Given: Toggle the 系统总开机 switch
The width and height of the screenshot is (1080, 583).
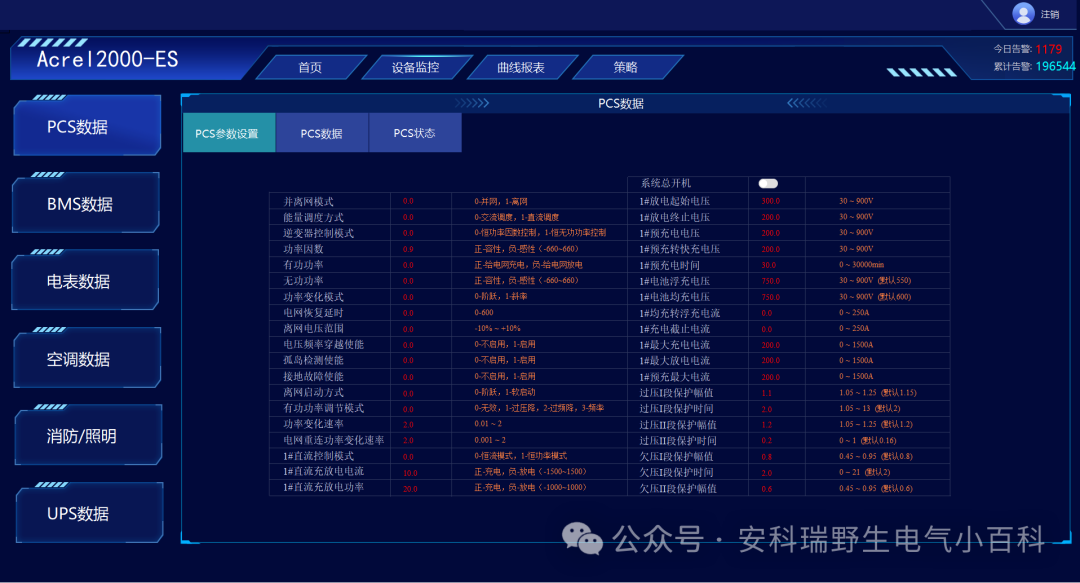Looking at the screenshot, I should click(768, 183).
